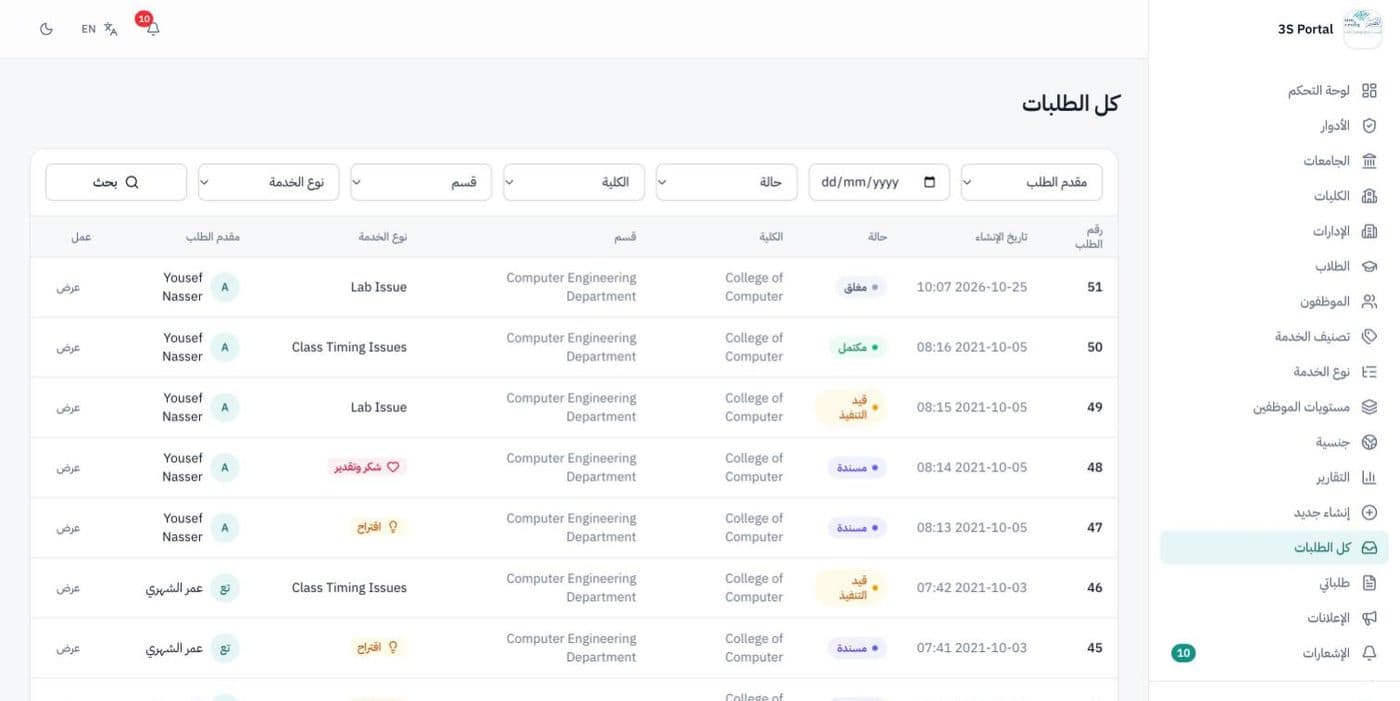Click the تصنيف الخدمة tag icon
Screen dimensions: 1400x701
pos(1369,337)
